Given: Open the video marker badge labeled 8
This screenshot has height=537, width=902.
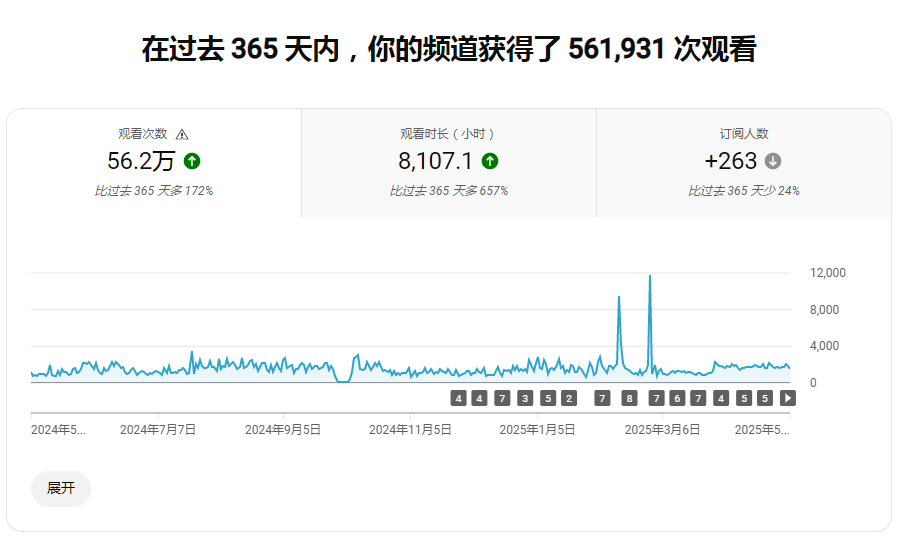Looking at the screenshot, I should click(629, 398).
